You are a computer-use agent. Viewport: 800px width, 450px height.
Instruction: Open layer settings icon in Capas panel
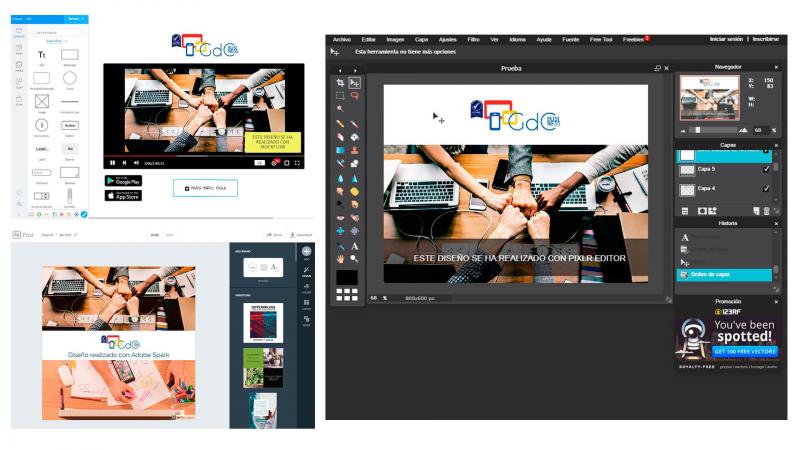coord(685,211)
